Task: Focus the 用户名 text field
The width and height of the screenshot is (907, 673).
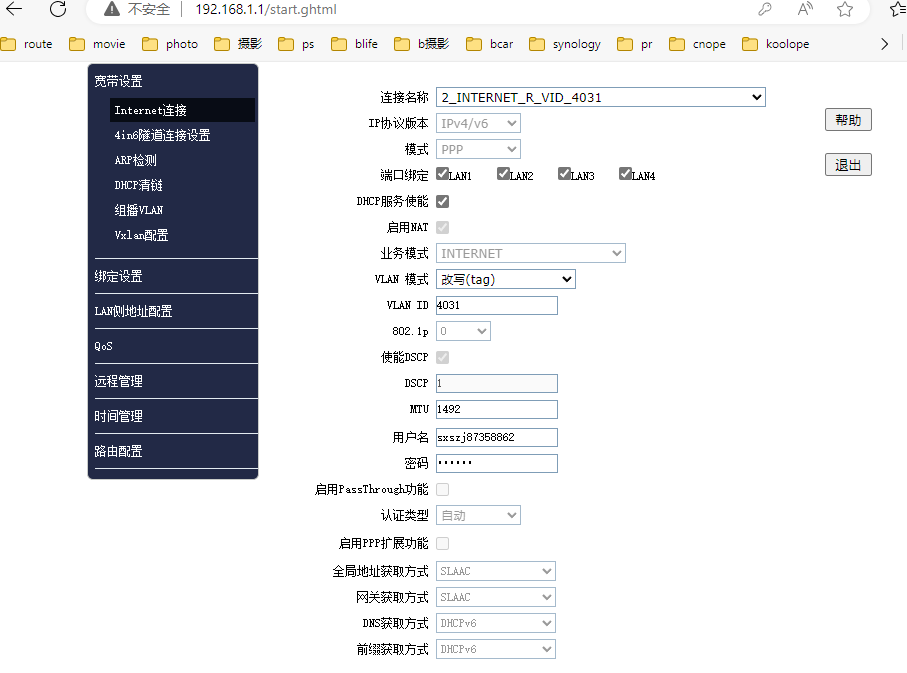Action: [496, 437]
